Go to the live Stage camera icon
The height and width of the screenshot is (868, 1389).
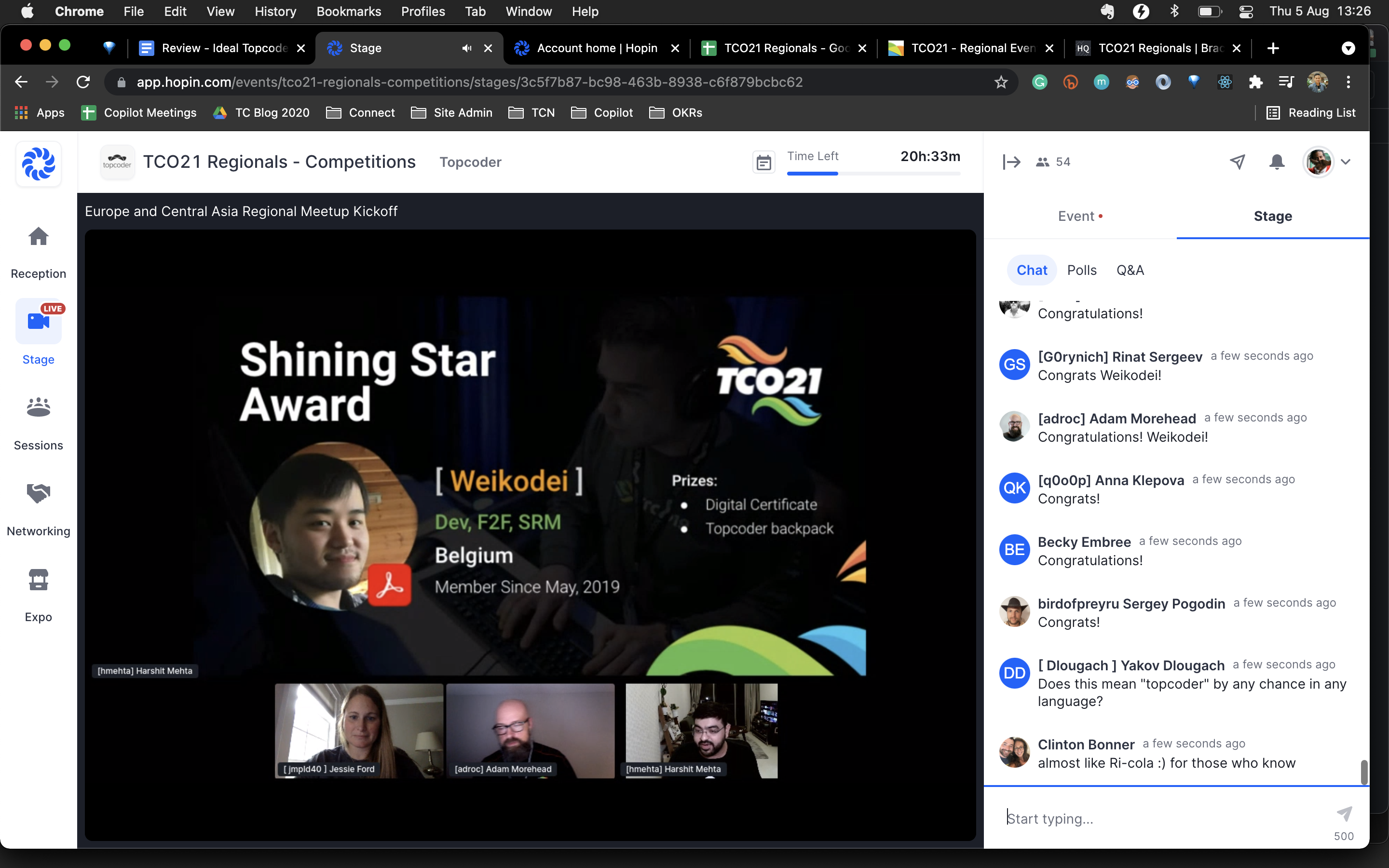click(39, 322)
